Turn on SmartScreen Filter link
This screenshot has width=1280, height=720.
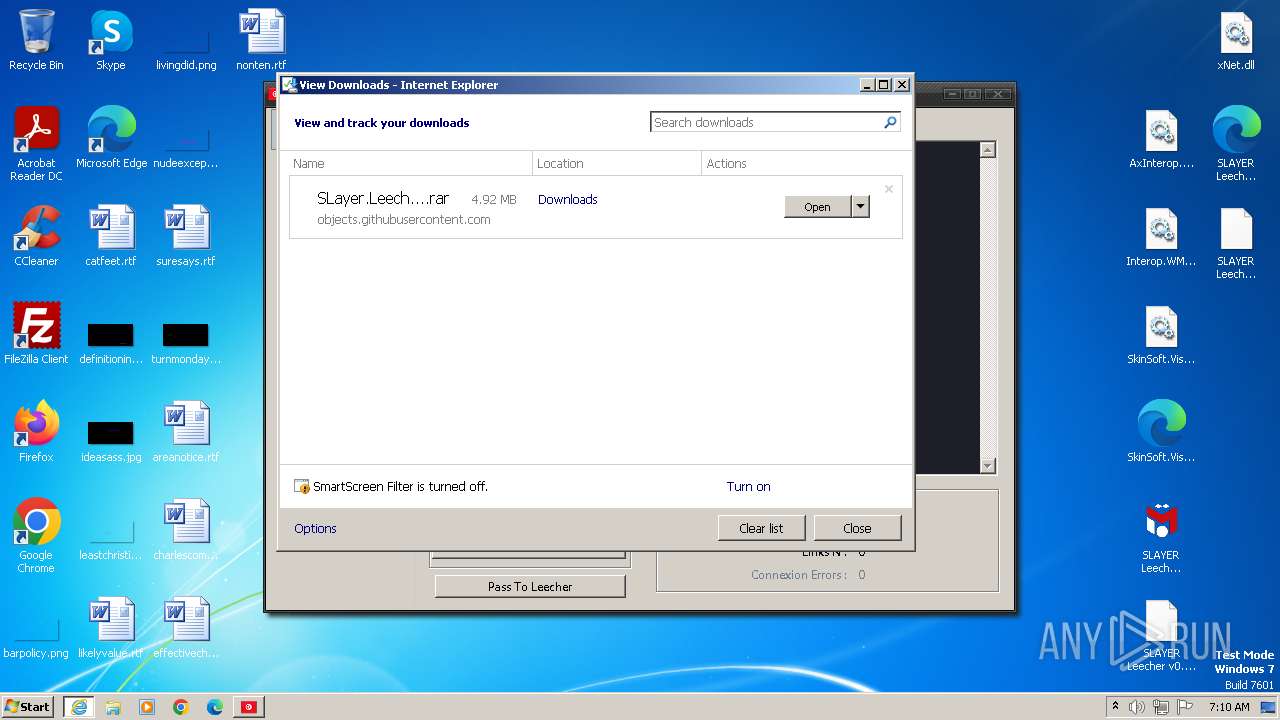pos(748,486)
